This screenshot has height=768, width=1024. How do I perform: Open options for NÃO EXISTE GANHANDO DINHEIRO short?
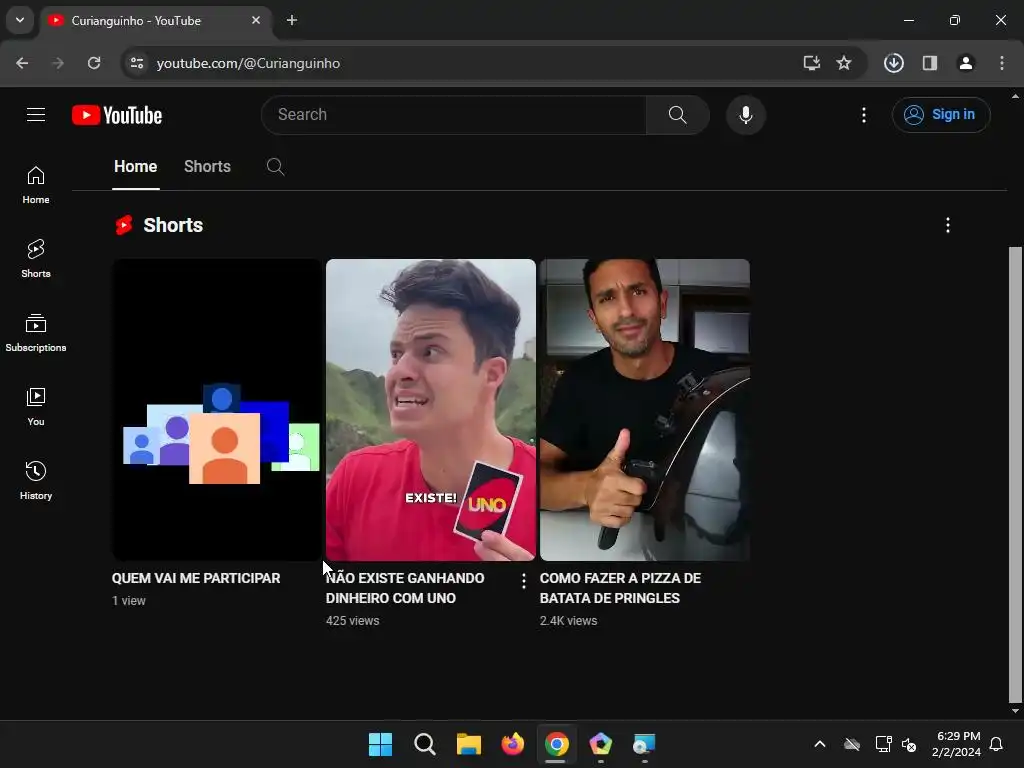point(523,581)
